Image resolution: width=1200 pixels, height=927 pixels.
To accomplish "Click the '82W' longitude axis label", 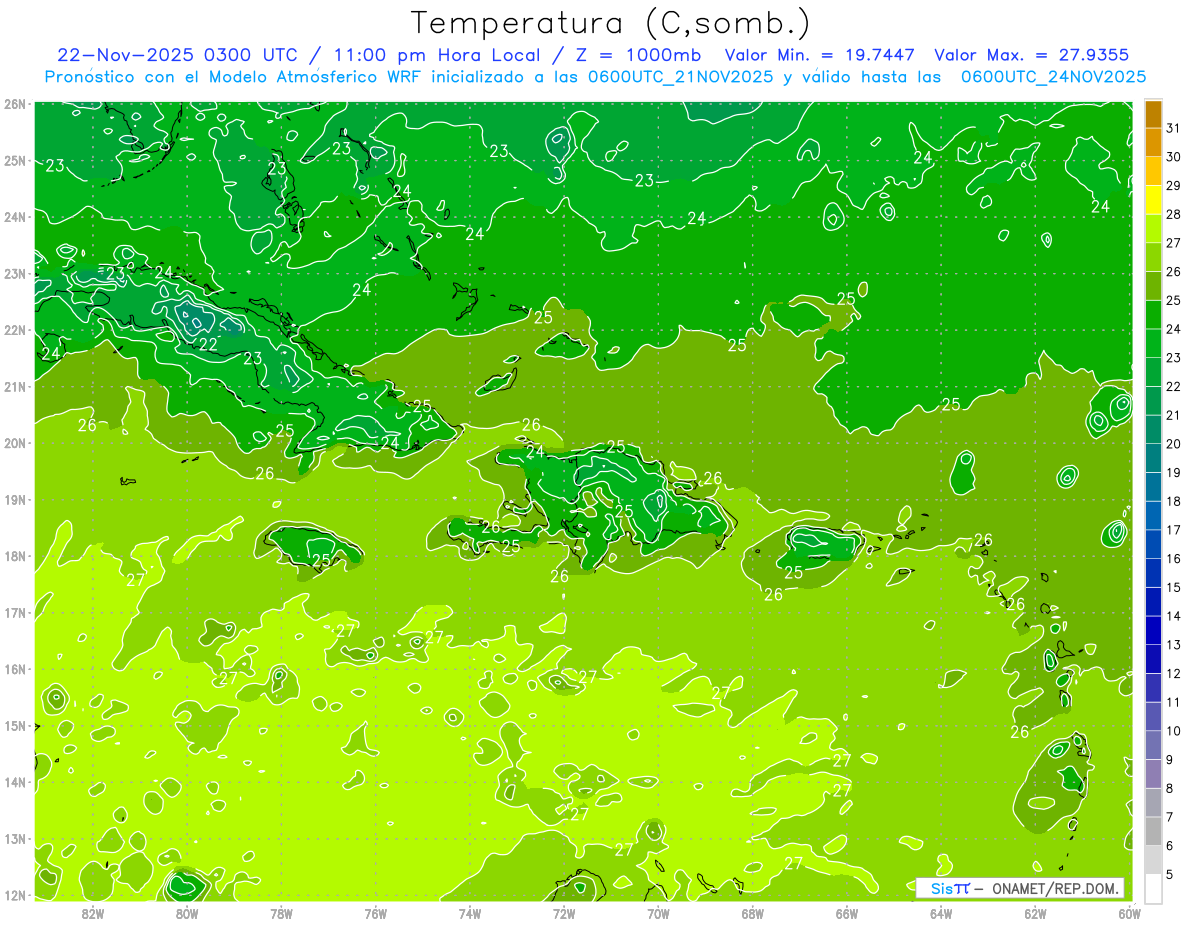I will [93, 913].
